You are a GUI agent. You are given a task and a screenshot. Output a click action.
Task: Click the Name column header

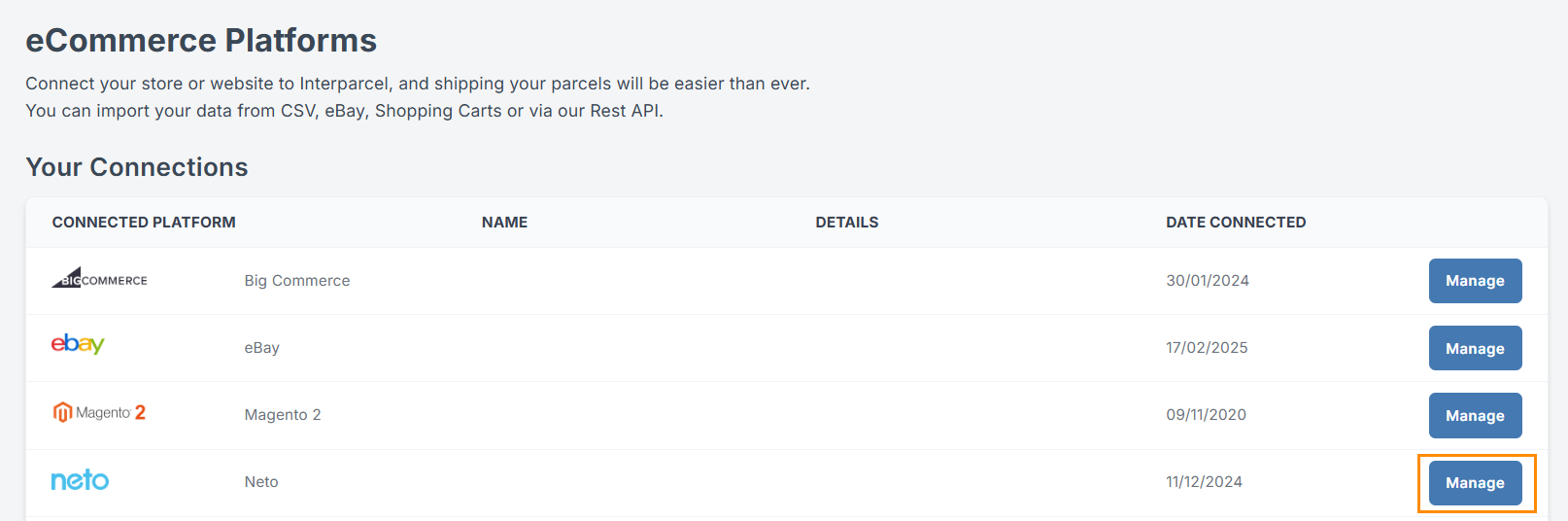(x=504, y=223)
